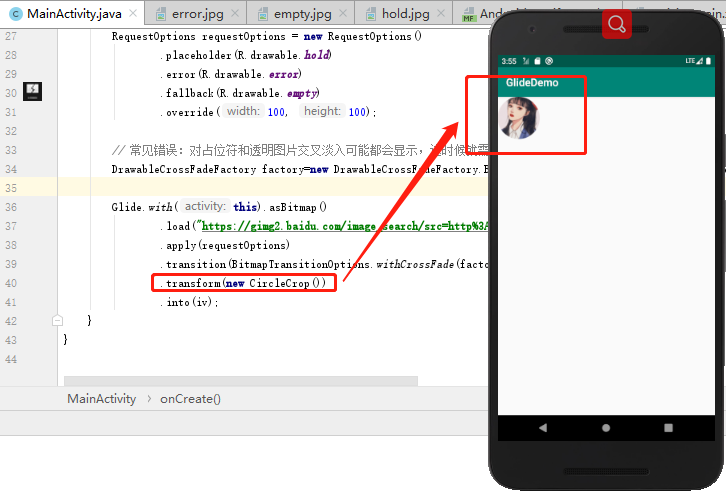Collapse the method fold marker at line 42

coord(57,320)
